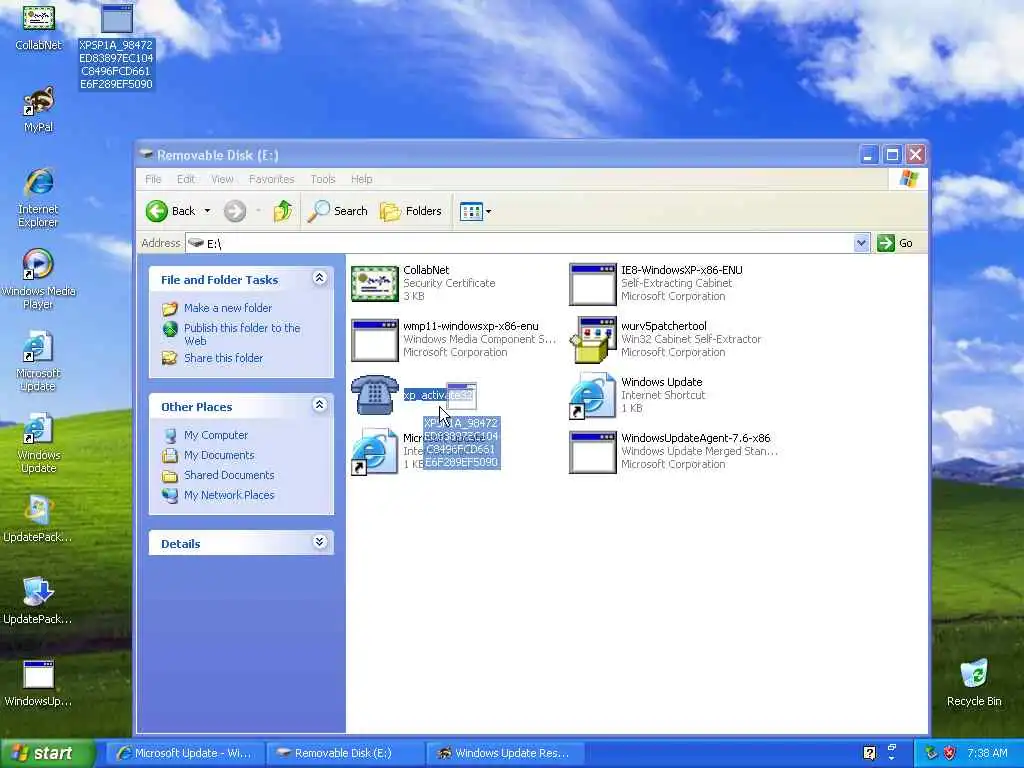1024x768 pixels.
Task: Open the Tools menu
Action: (x=323, y=179)
